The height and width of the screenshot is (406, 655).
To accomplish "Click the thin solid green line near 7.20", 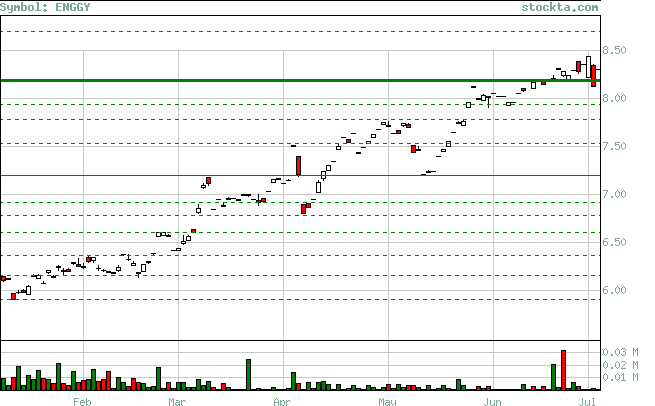I will click(300, 175).
